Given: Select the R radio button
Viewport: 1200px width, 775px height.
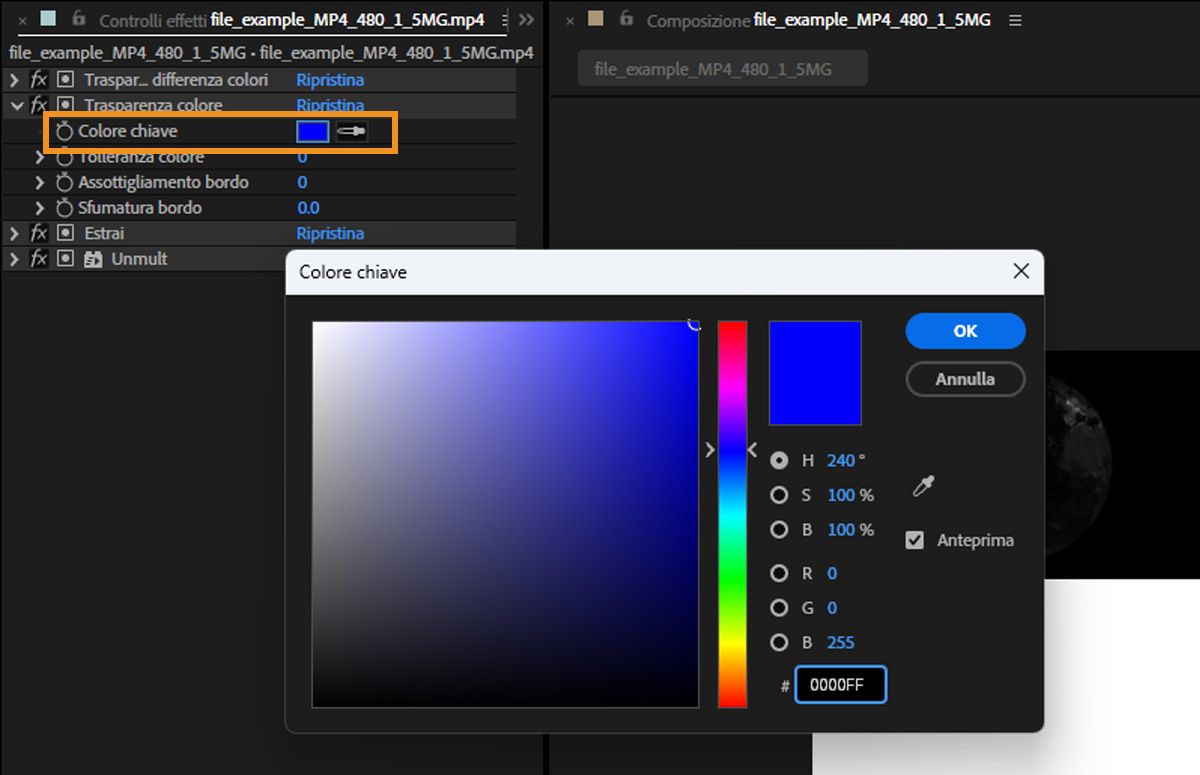Looking at the screenshot, I should pos(780,573).
